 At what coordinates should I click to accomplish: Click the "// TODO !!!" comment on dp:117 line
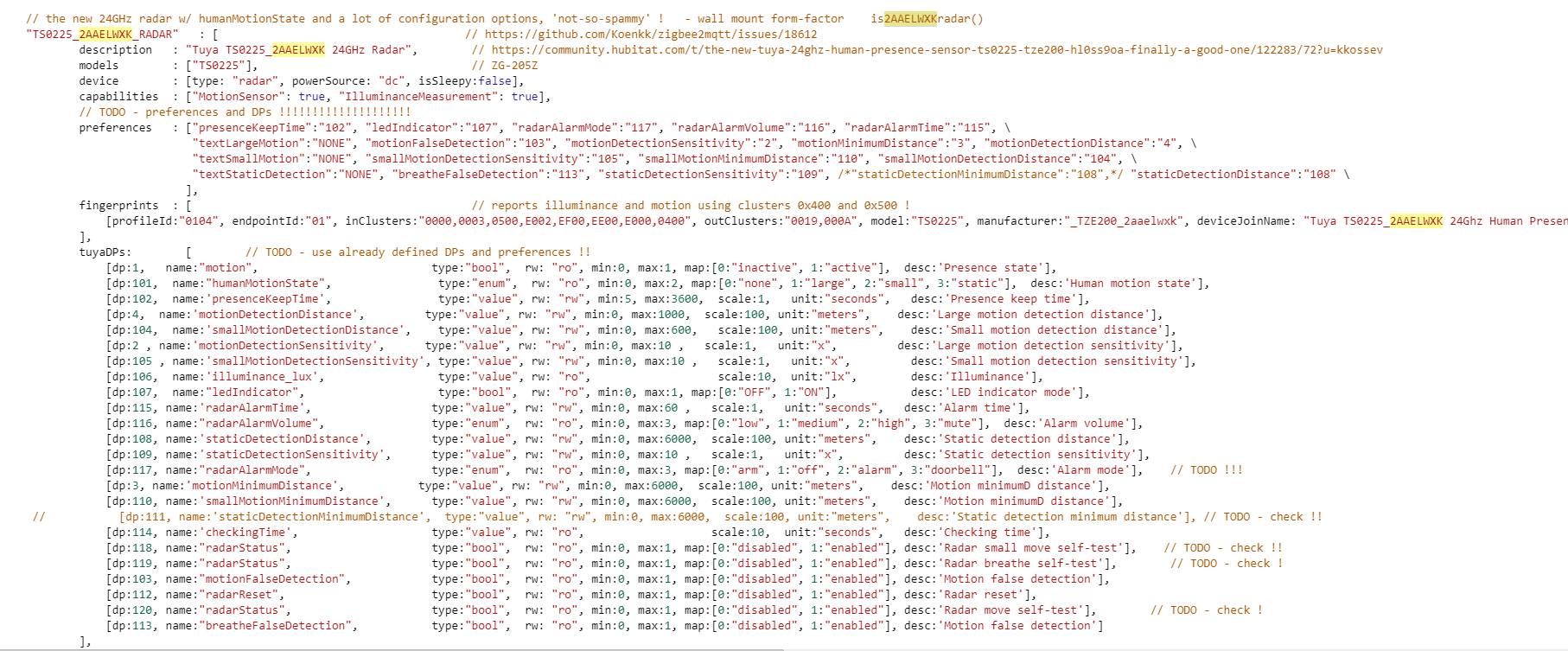coord(1207,470)
